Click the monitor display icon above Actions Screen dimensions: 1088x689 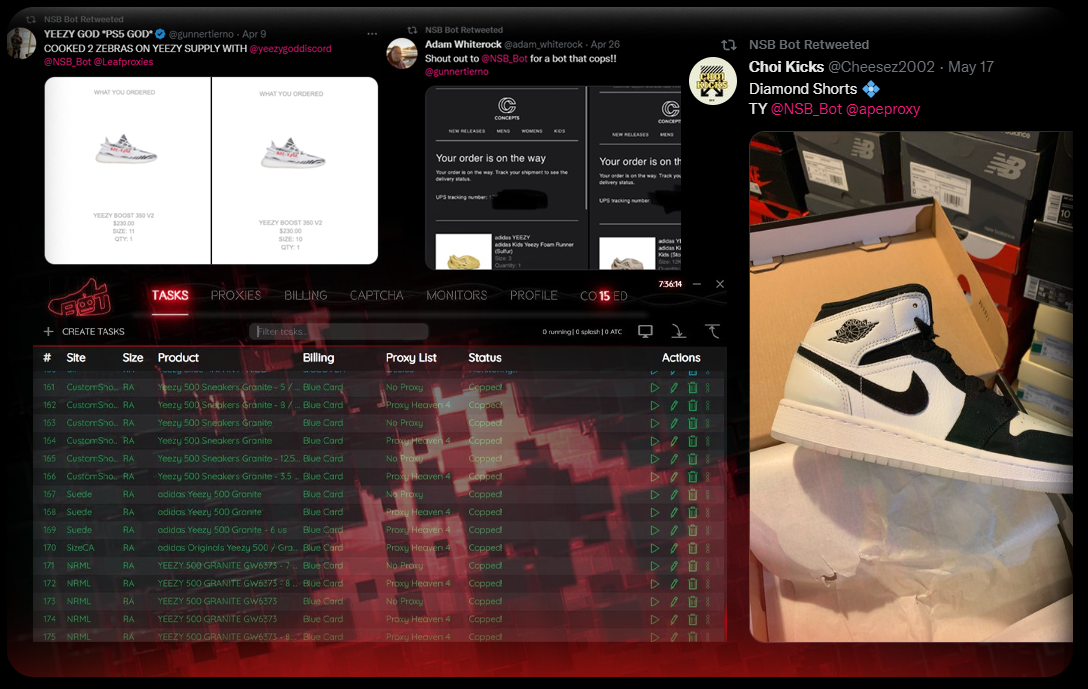[645, 331]
